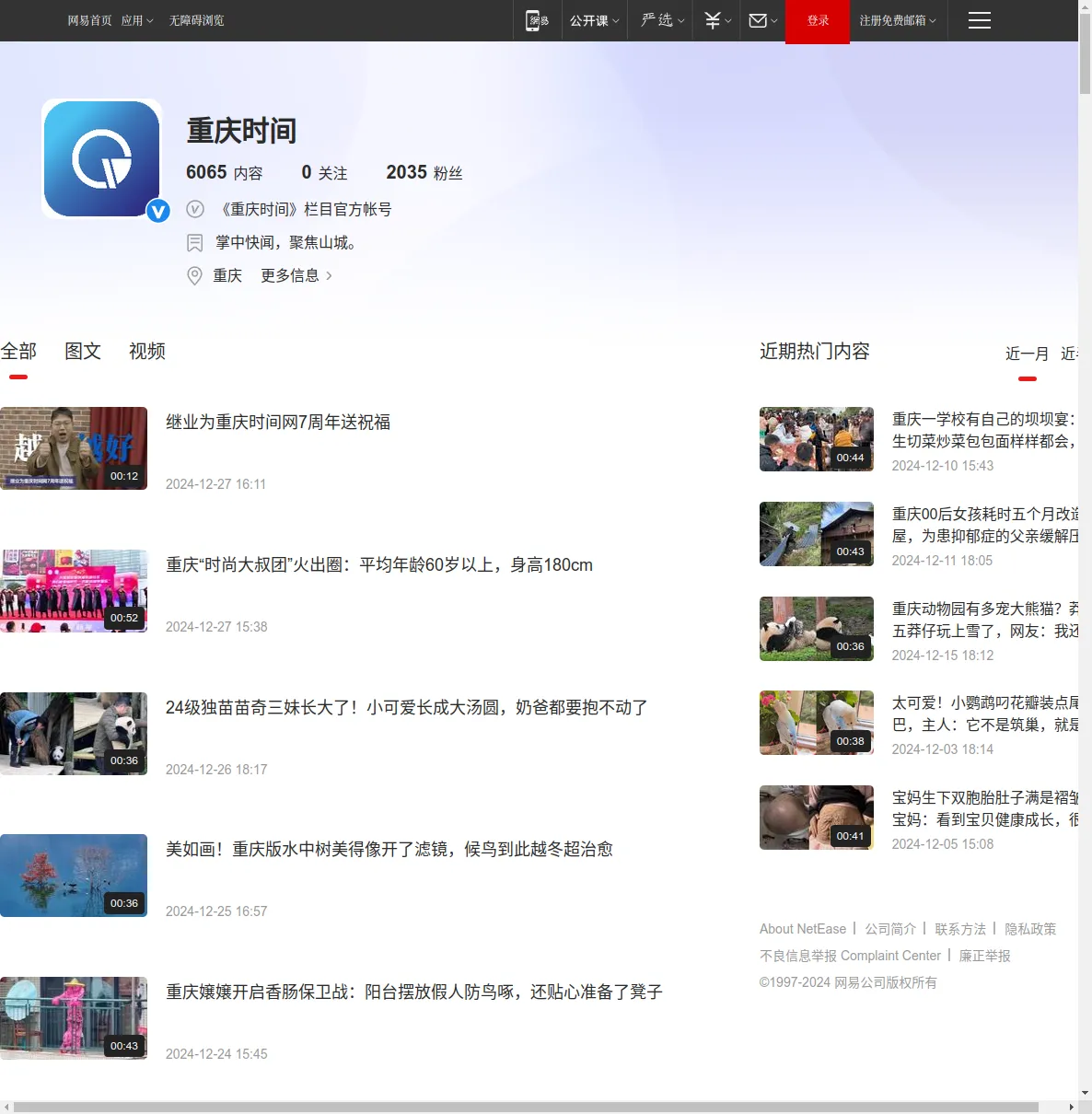1092x1114 pixels.
Task: Open article about 重庆"时尚大叔团"火出圈
Action: click(x=379, y=564)
